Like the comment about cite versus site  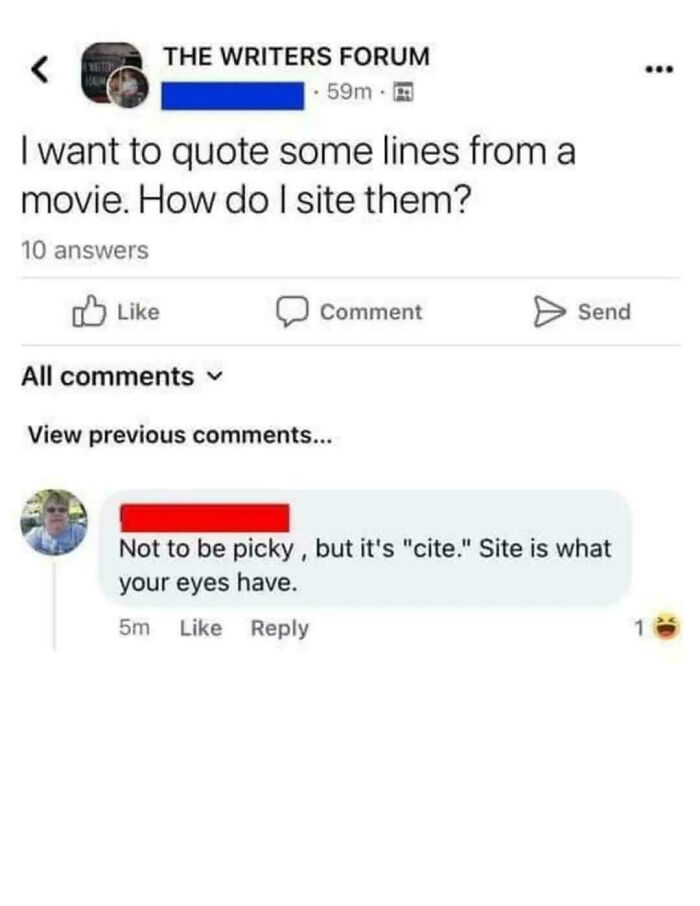click(201, 627)
